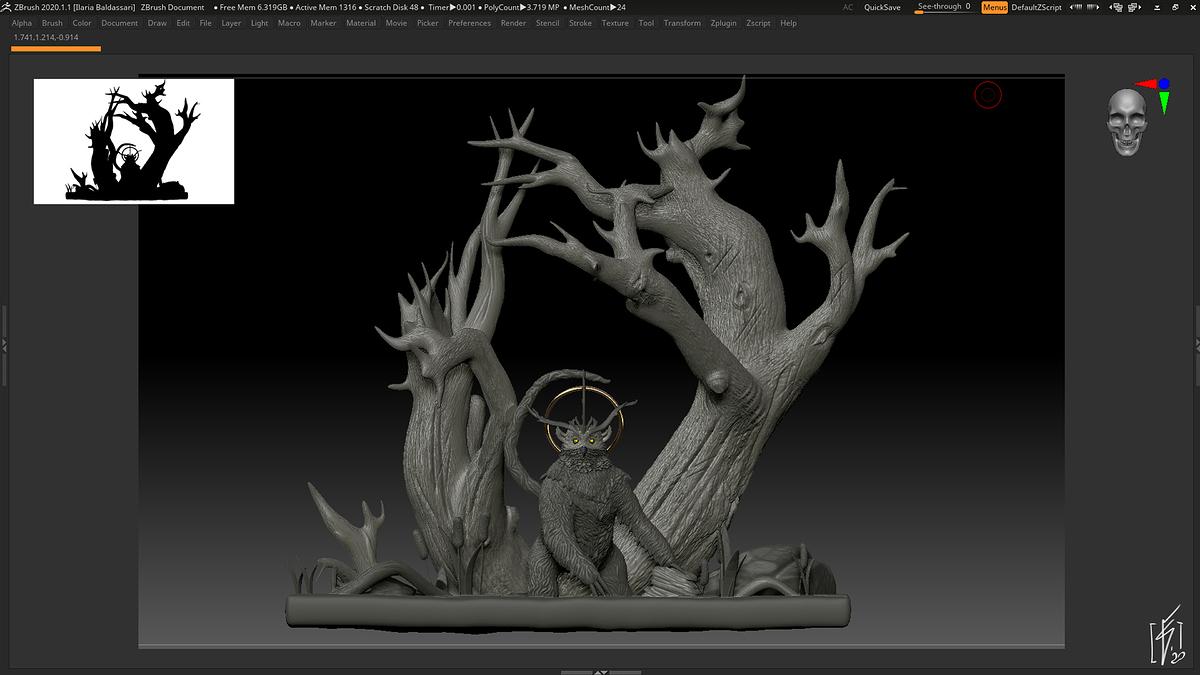Open the Brush menu
Image resolution: width=1200 pixels, height=675 pixels.
[52, 23]
